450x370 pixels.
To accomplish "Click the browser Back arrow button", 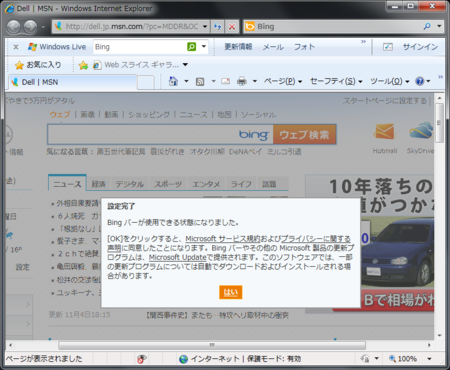I will point(14,27).
